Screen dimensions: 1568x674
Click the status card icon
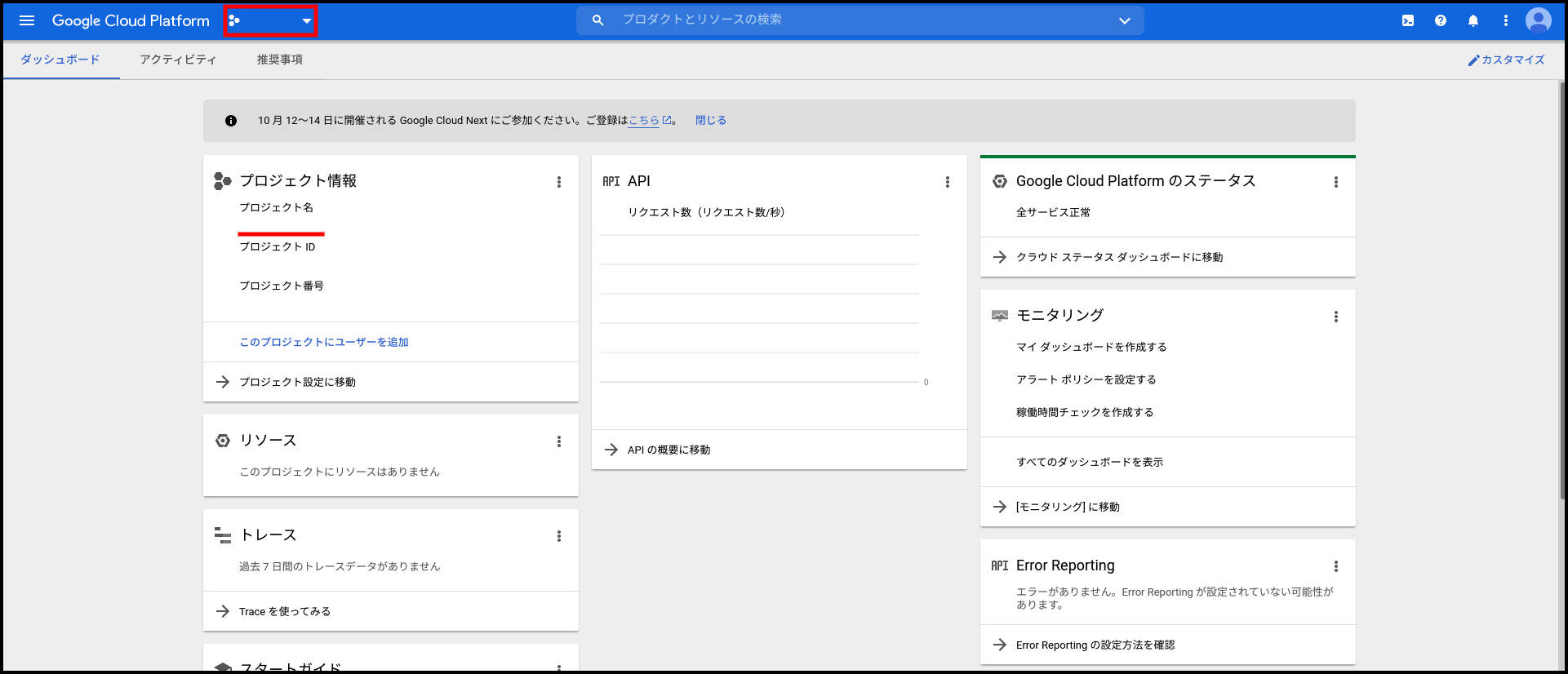pos(1000,181)
